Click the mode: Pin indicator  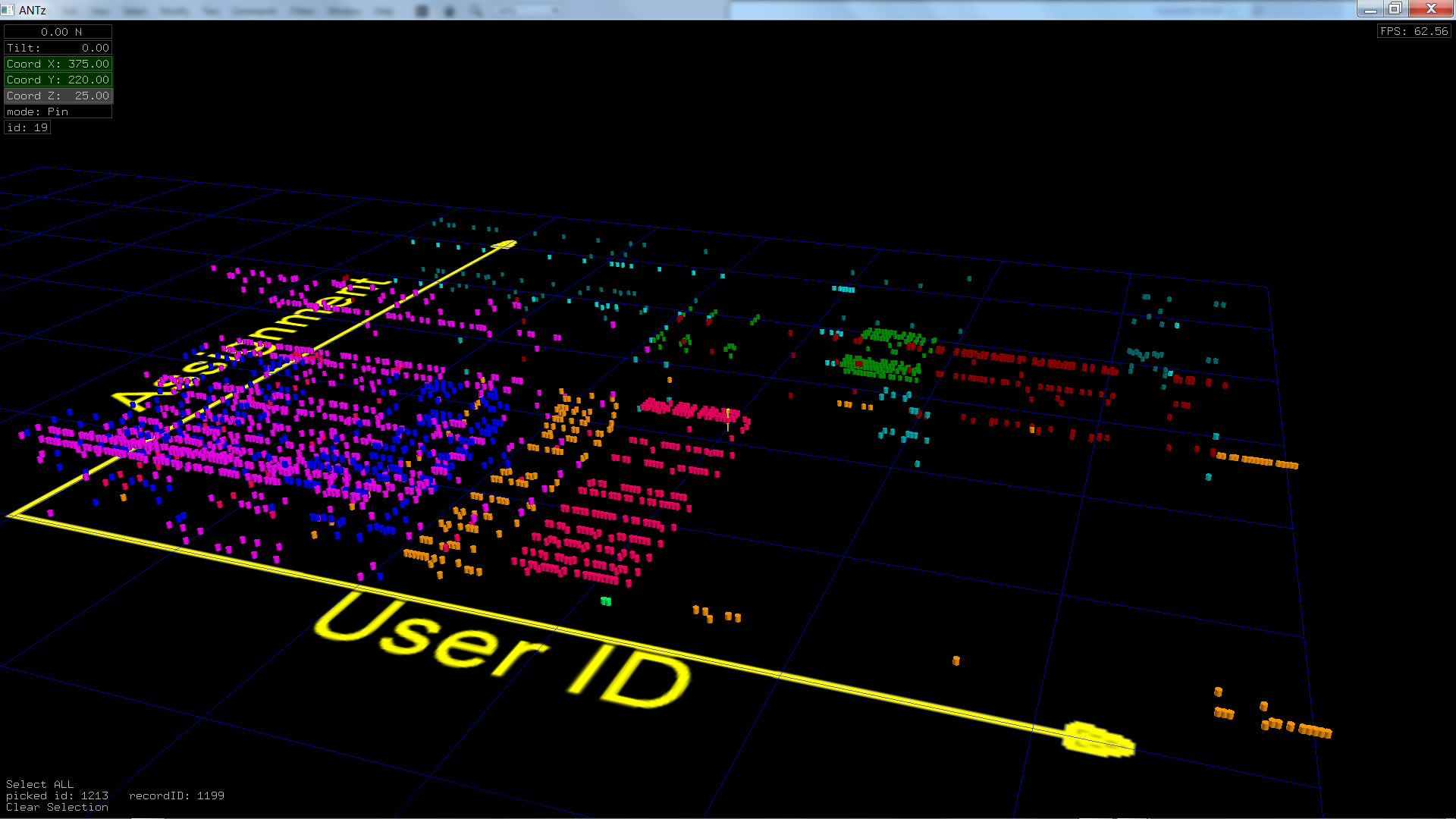tap(58, 111)
